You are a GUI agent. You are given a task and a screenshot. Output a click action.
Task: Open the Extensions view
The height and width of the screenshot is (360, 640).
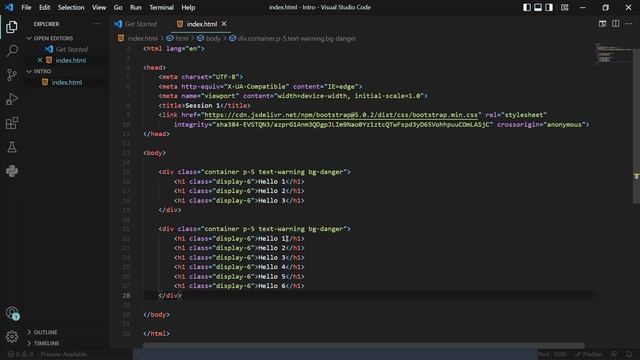(12, 123)
